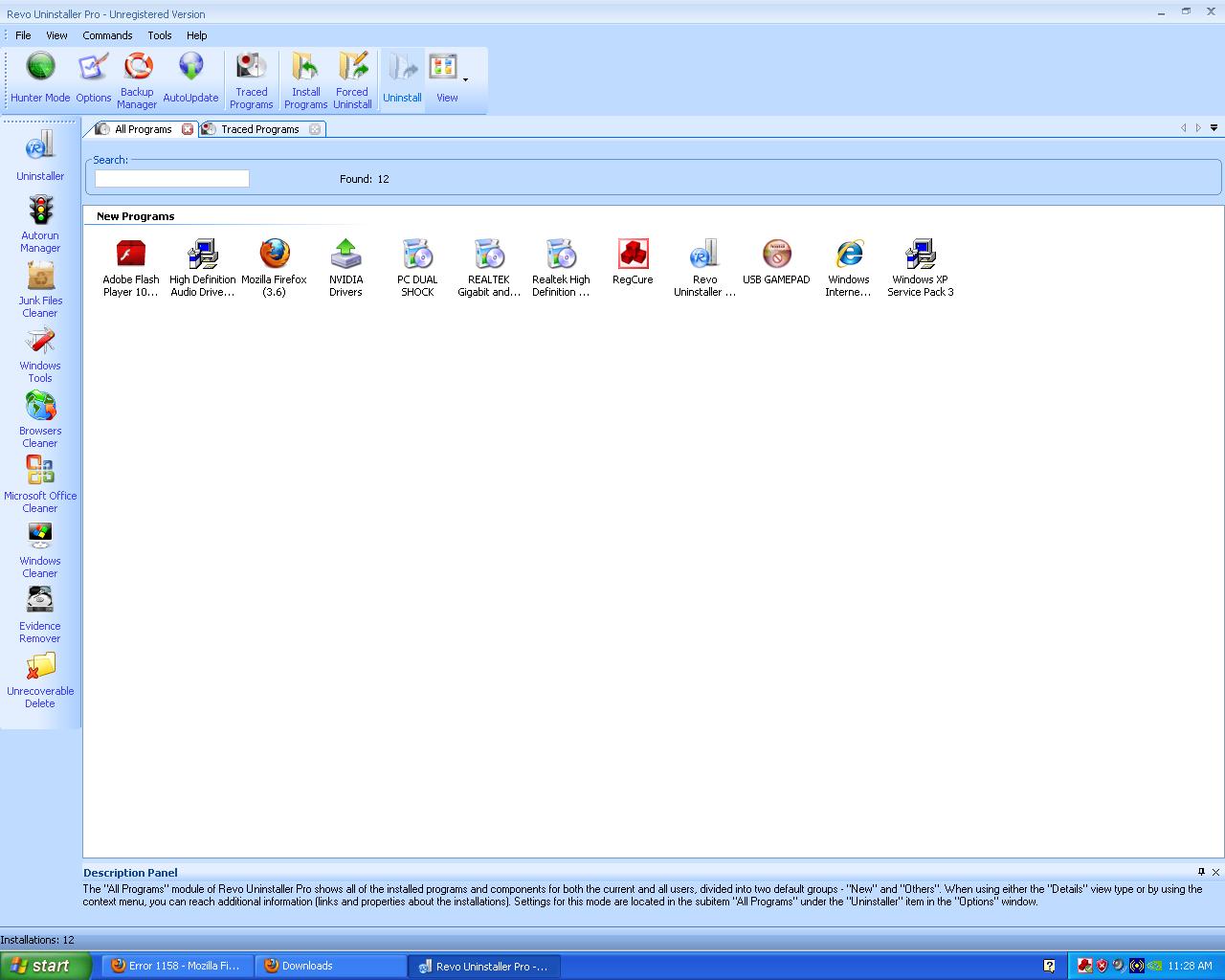The width and height of the screenshot is (1225, 980).
Task: Select Windows XP Service Pack 3
Action: point(921,268)
